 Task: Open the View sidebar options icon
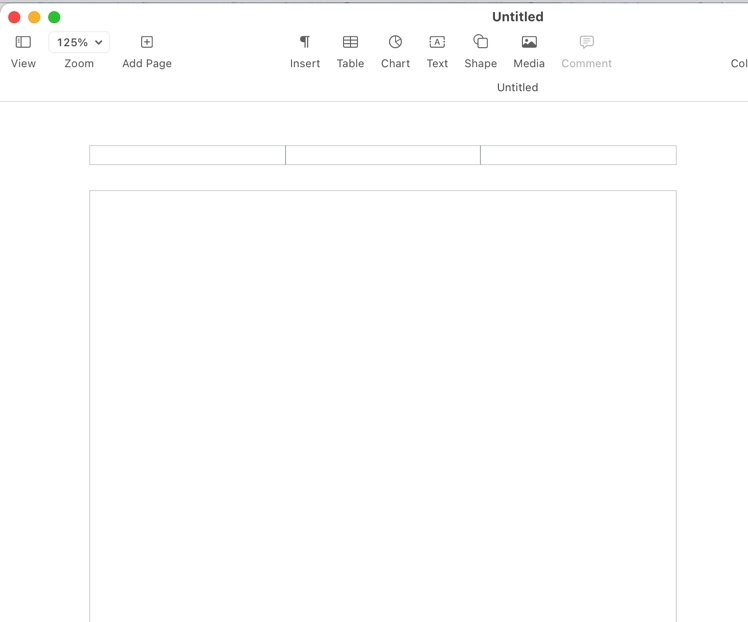[x=23, y=42]
